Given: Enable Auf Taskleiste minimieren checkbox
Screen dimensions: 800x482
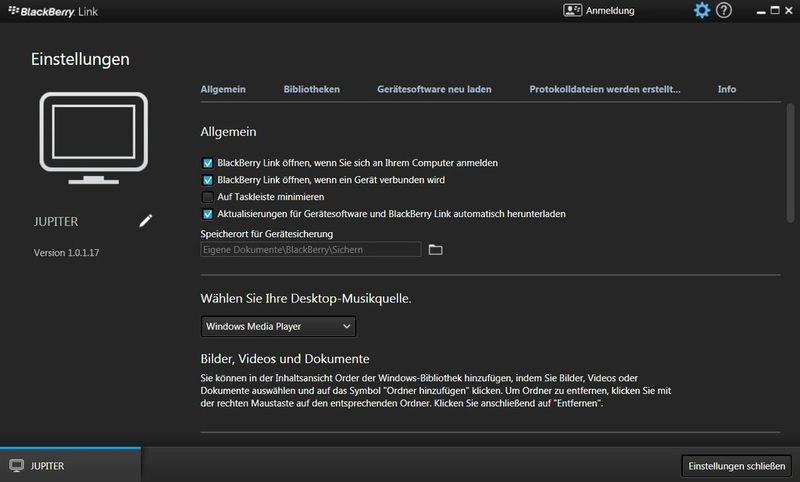Looking at the screenshot, I should pos(207,197).
